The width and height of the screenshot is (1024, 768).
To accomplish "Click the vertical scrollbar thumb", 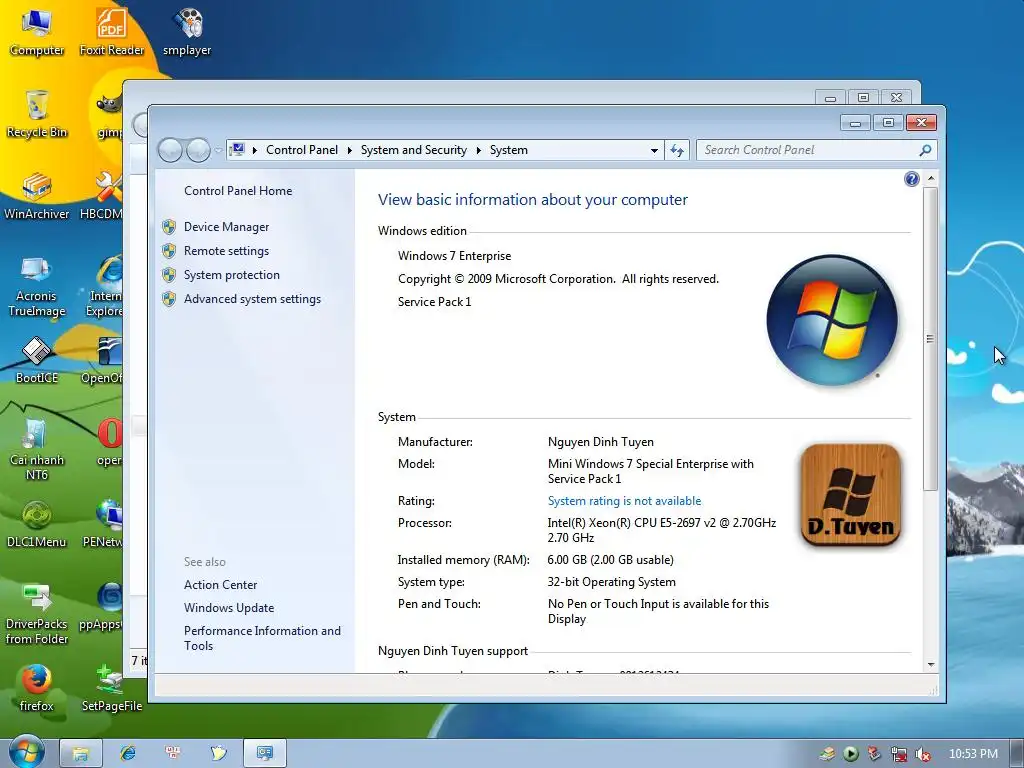I will coord(931,338).
